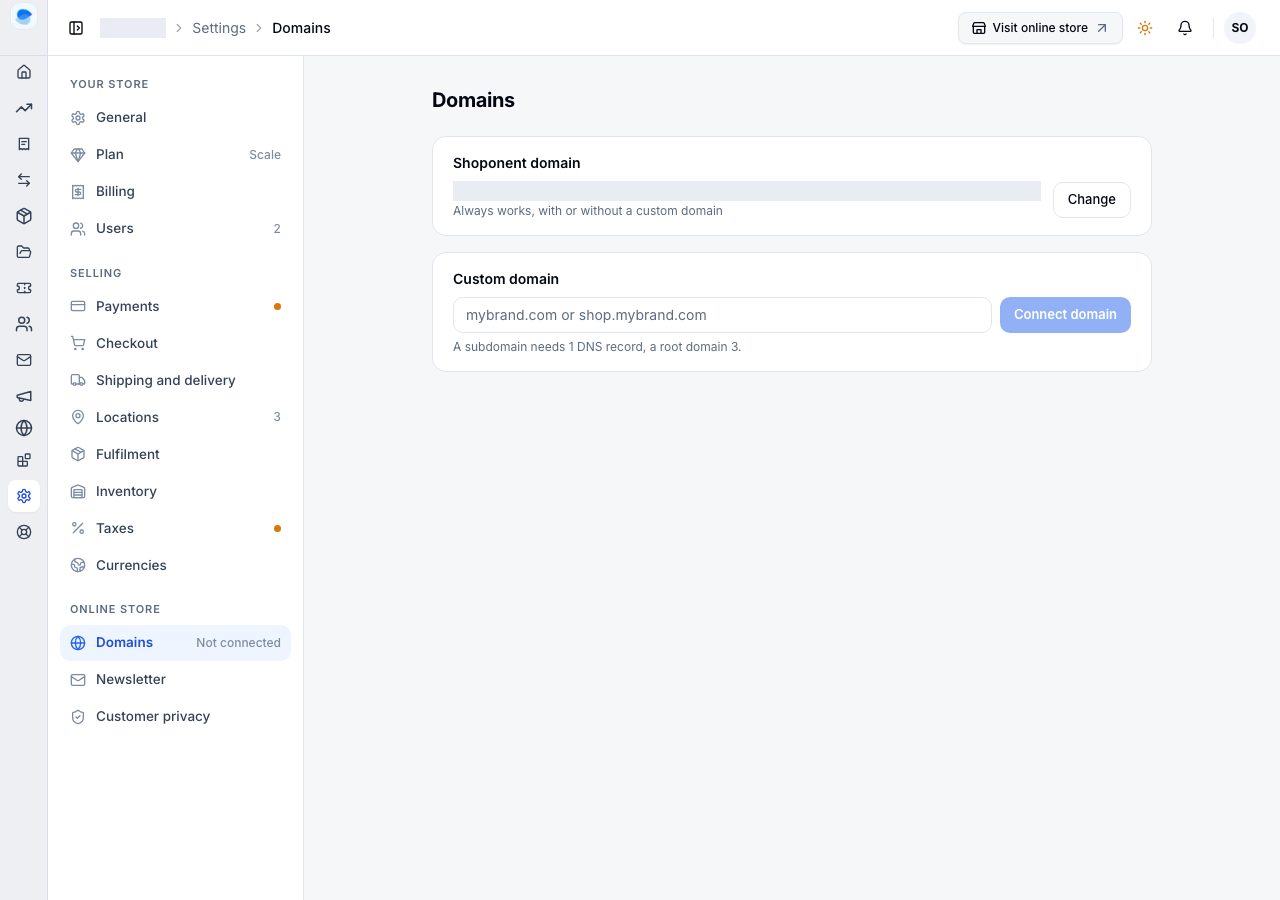Open the notifications bell

[x=1185, y=28]
